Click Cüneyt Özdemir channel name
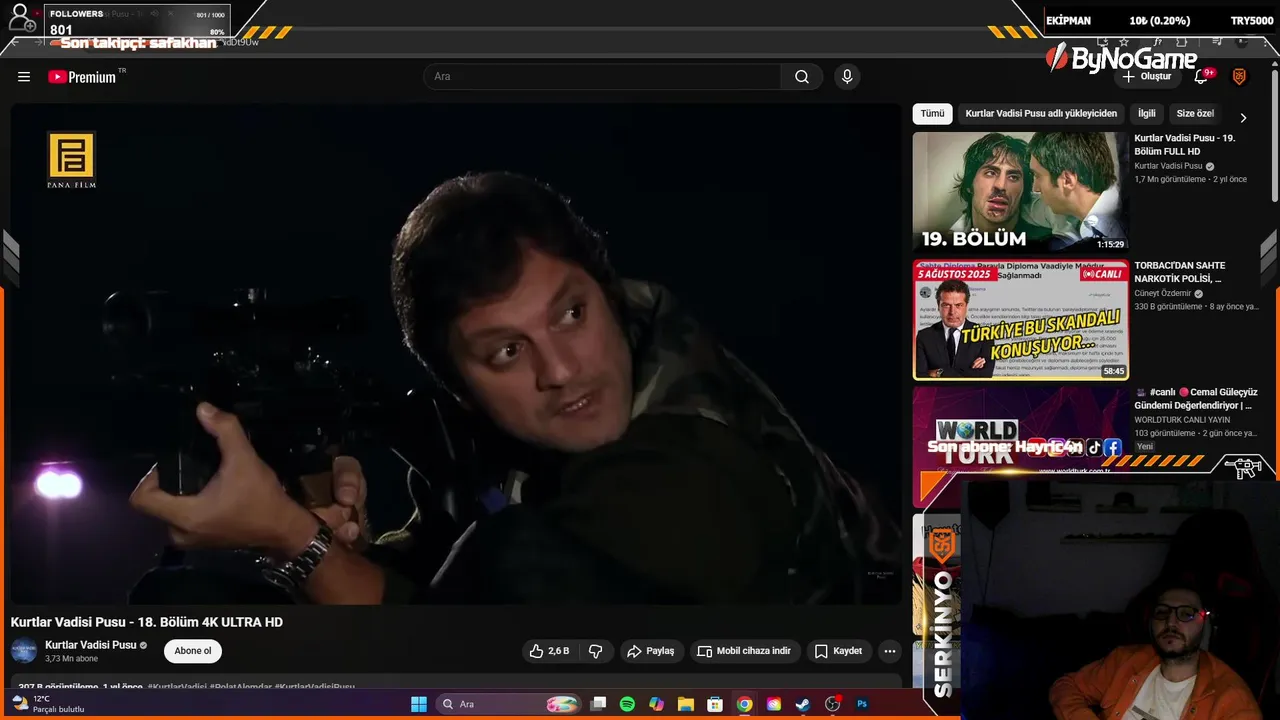 pos(1164,294)
